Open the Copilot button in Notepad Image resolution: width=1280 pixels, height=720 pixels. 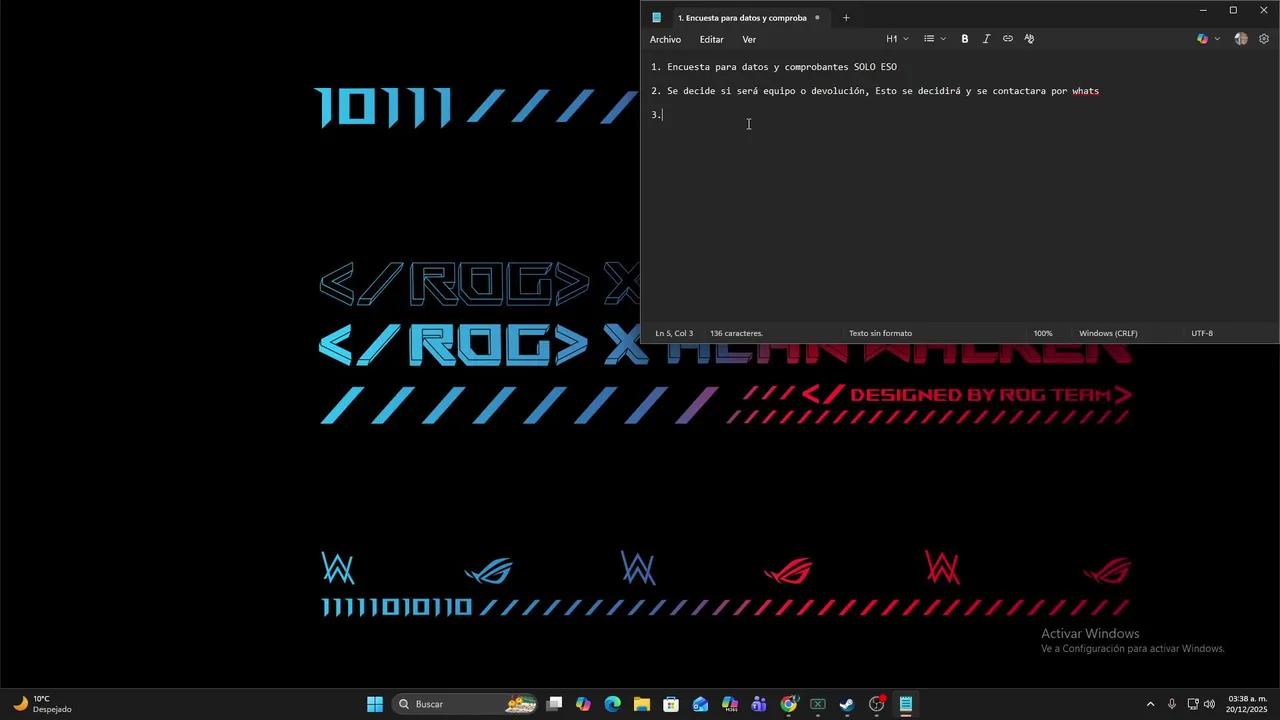click(1202, 39)
